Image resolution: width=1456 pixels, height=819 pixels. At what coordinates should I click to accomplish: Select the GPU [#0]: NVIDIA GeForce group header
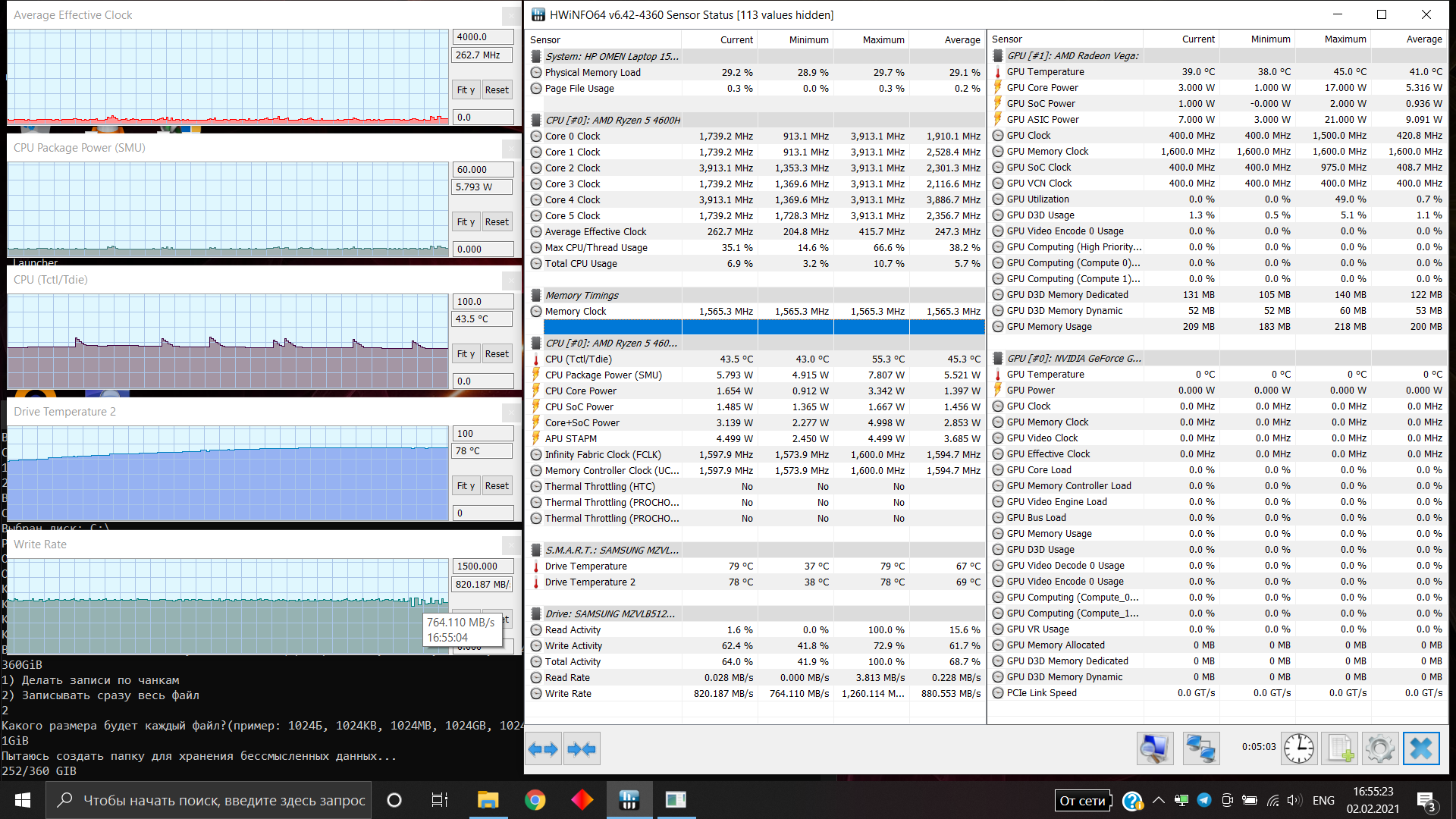1219,359
